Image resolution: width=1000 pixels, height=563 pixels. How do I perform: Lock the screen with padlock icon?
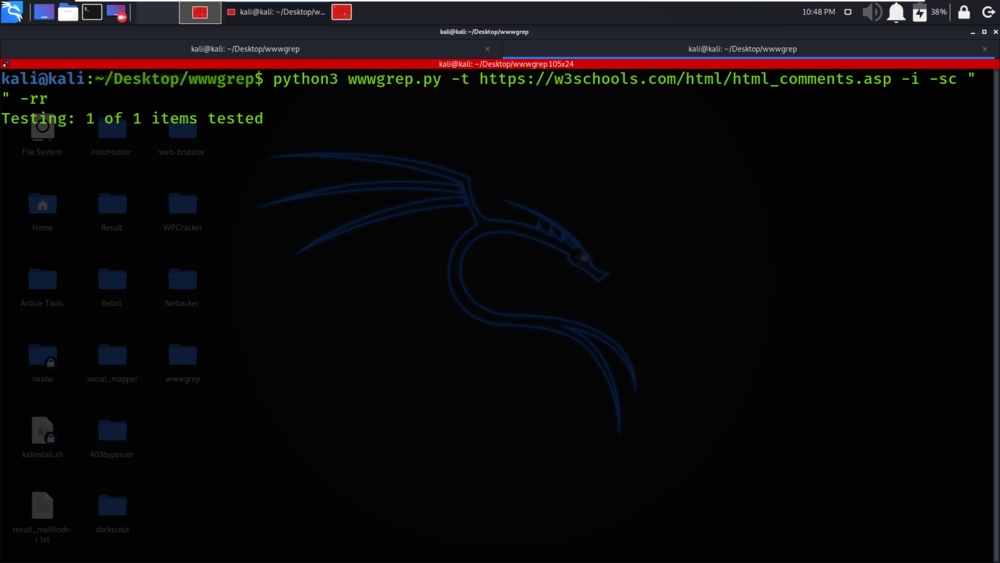point(964,12)
